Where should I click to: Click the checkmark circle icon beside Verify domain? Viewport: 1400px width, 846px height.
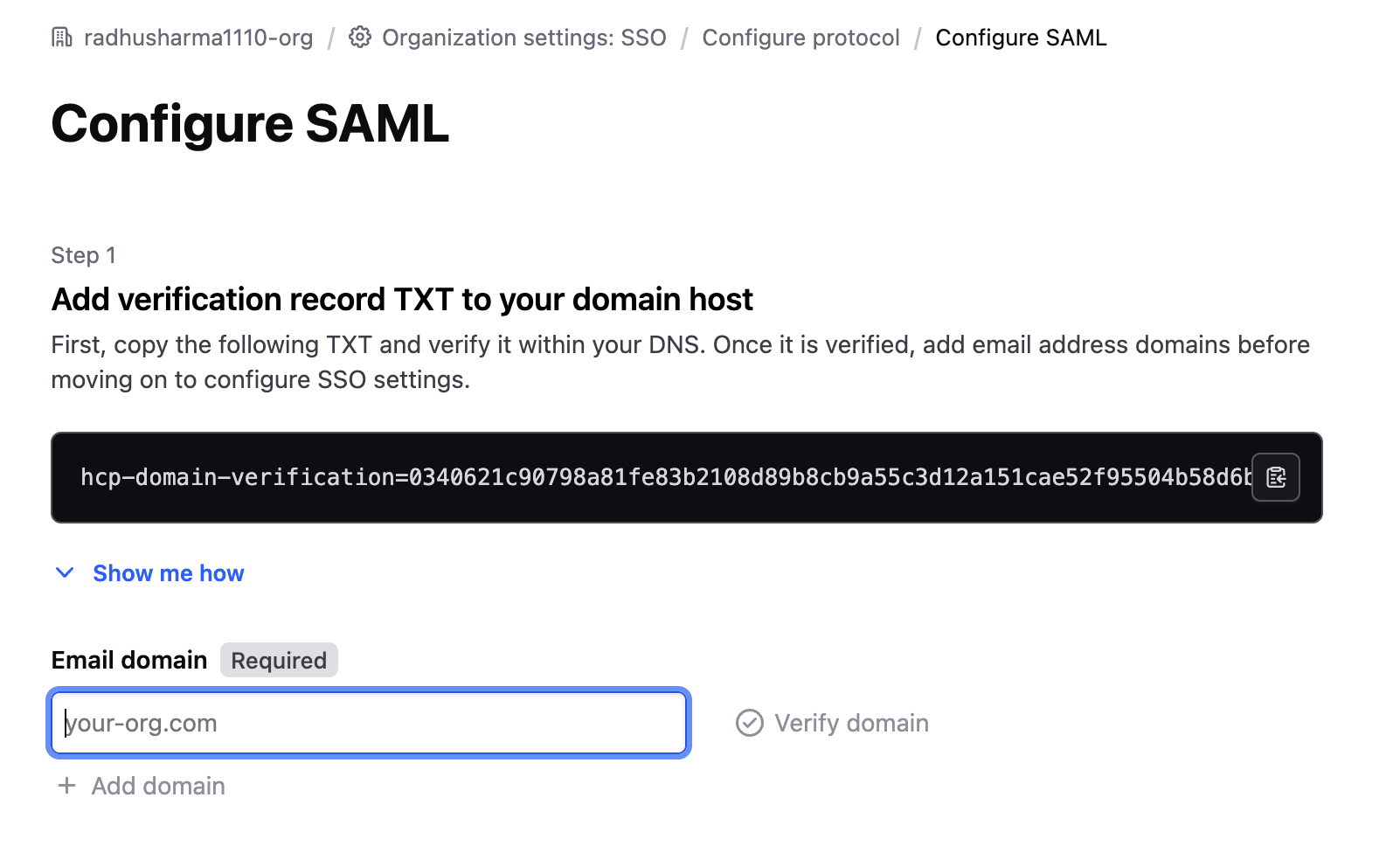(749, 723)
